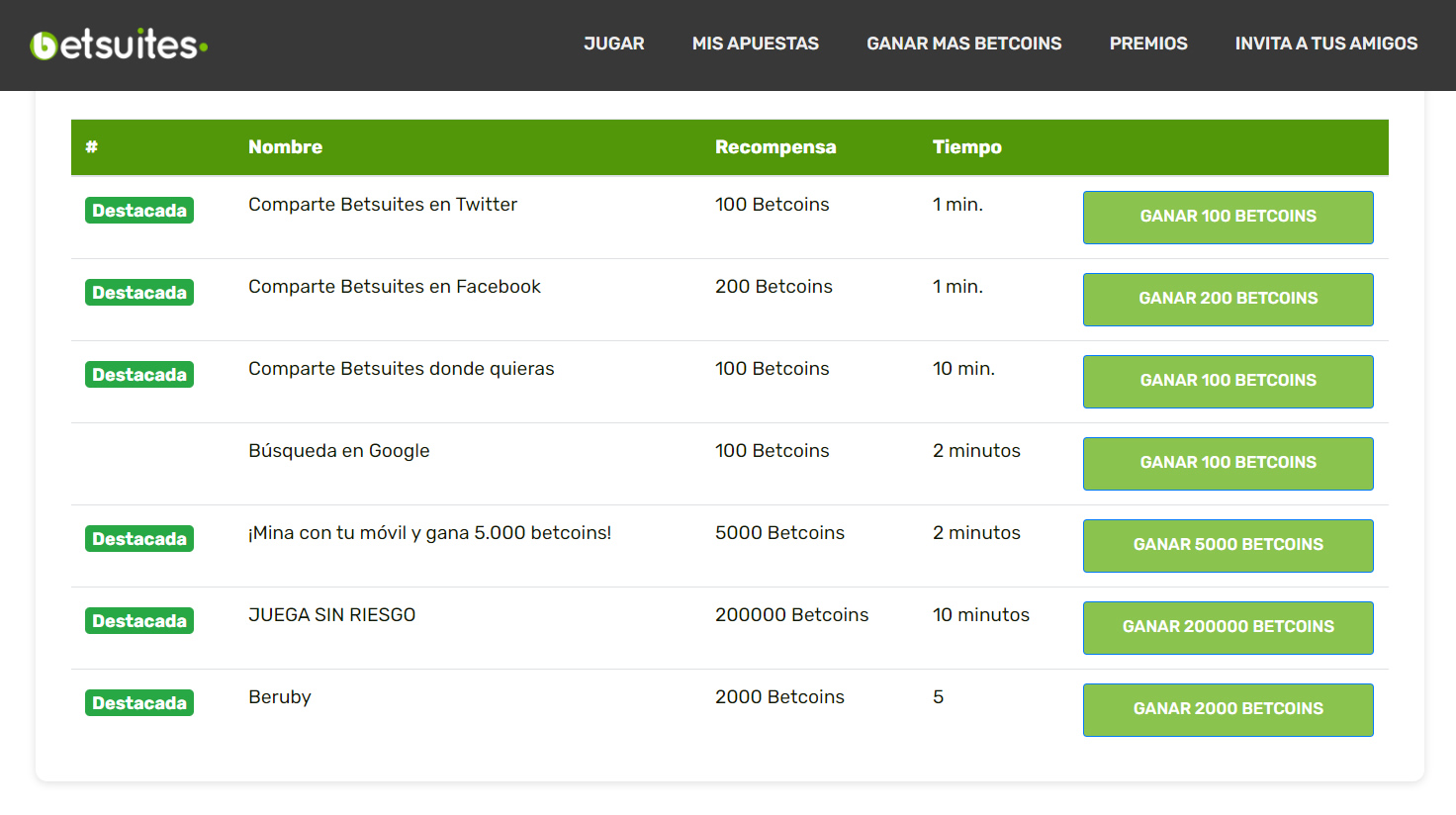
Task: Click the Nombre column header
Action: (285, 147)
